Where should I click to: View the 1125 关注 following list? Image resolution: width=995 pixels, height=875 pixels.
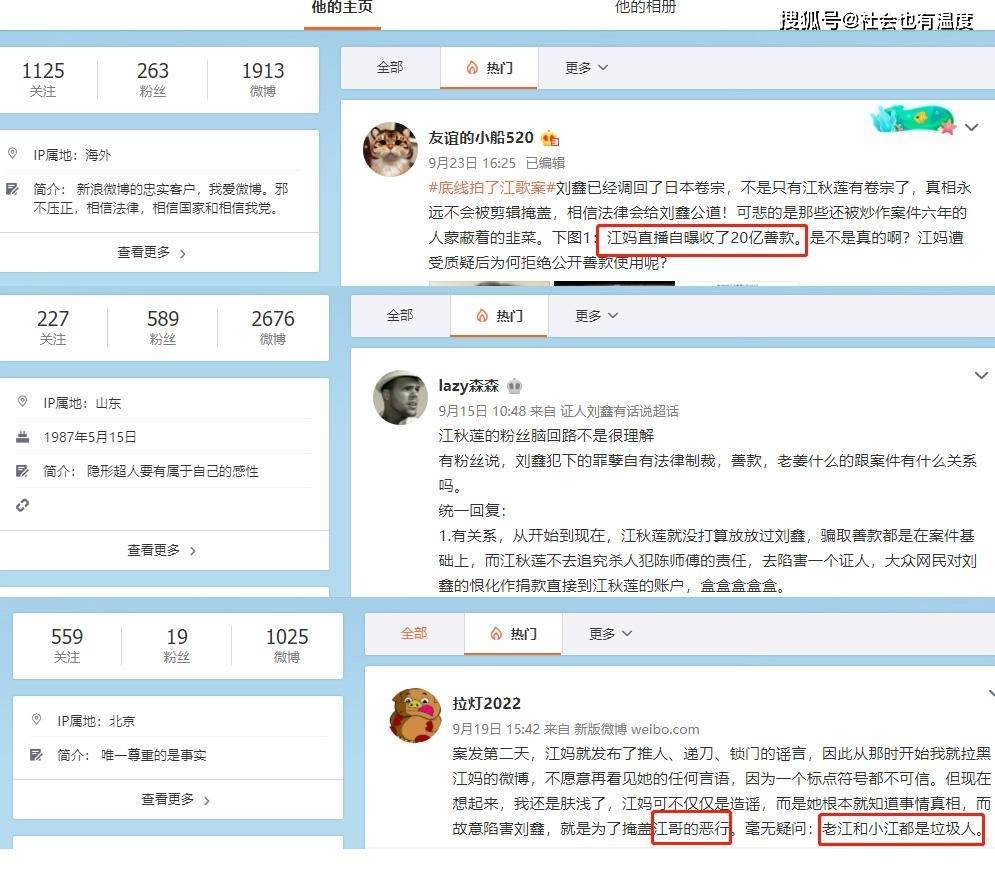pos(43,79)
